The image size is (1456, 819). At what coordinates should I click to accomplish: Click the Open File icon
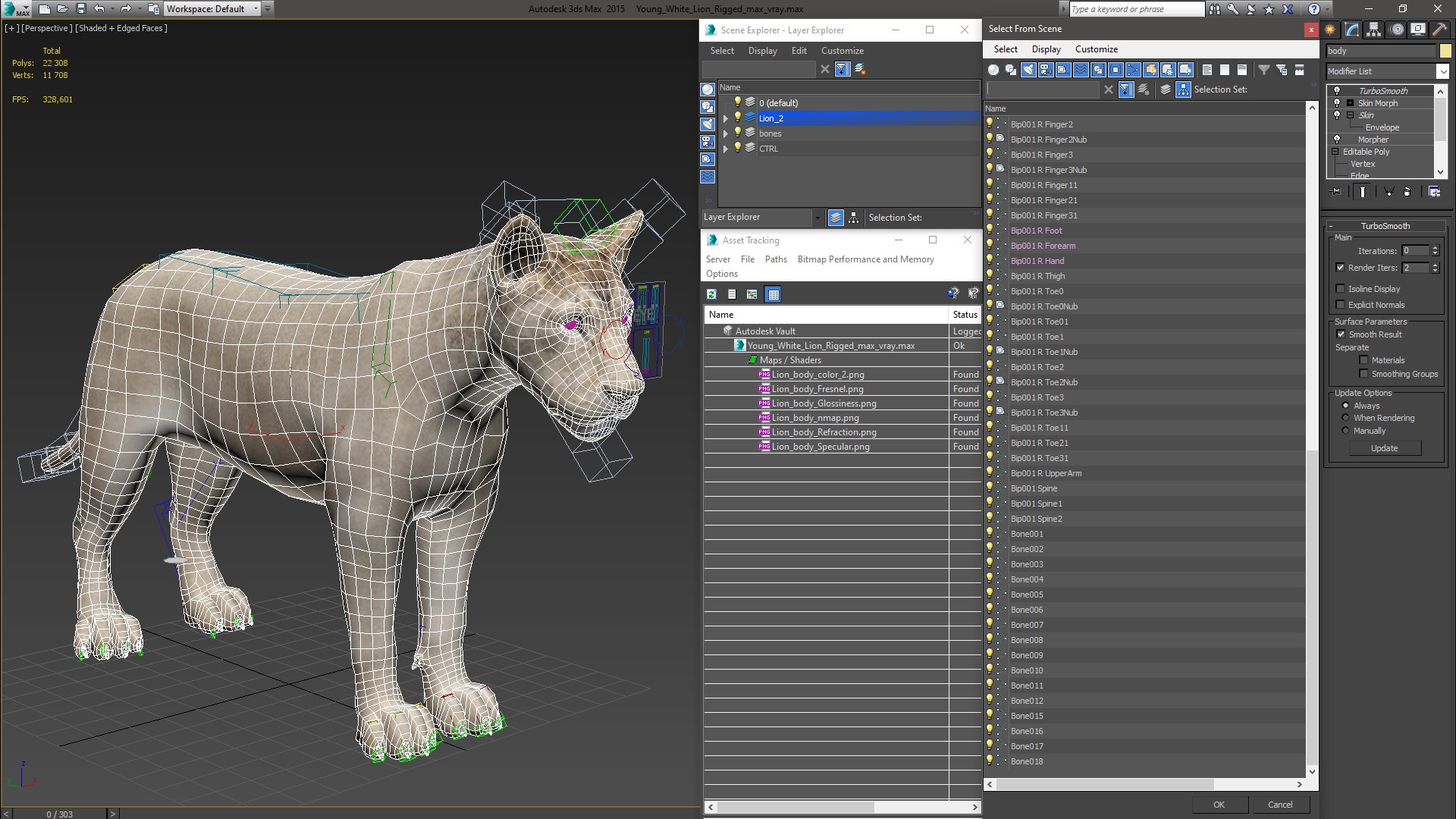coord(62,9)
